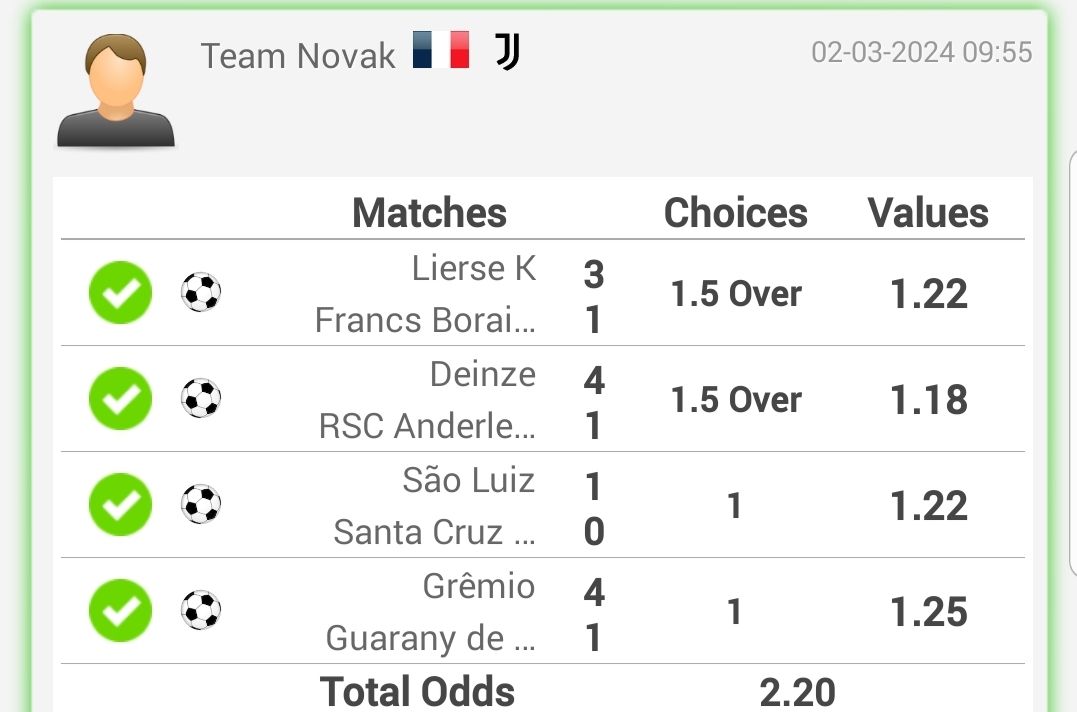Click the soccer ball icon for Deinze
This screenshot has height=712, width=1077.
201,398
